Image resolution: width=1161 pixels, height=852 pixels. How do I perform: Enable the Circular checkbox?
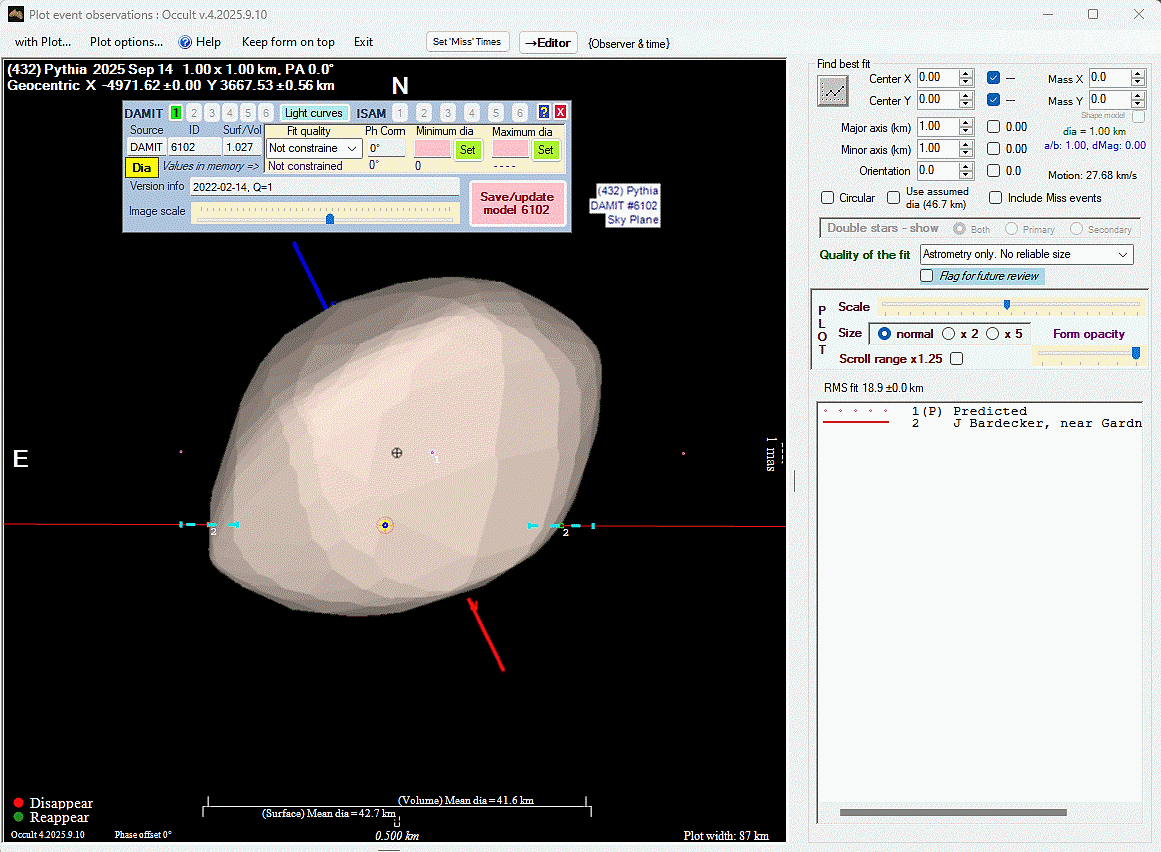[828, 198]
